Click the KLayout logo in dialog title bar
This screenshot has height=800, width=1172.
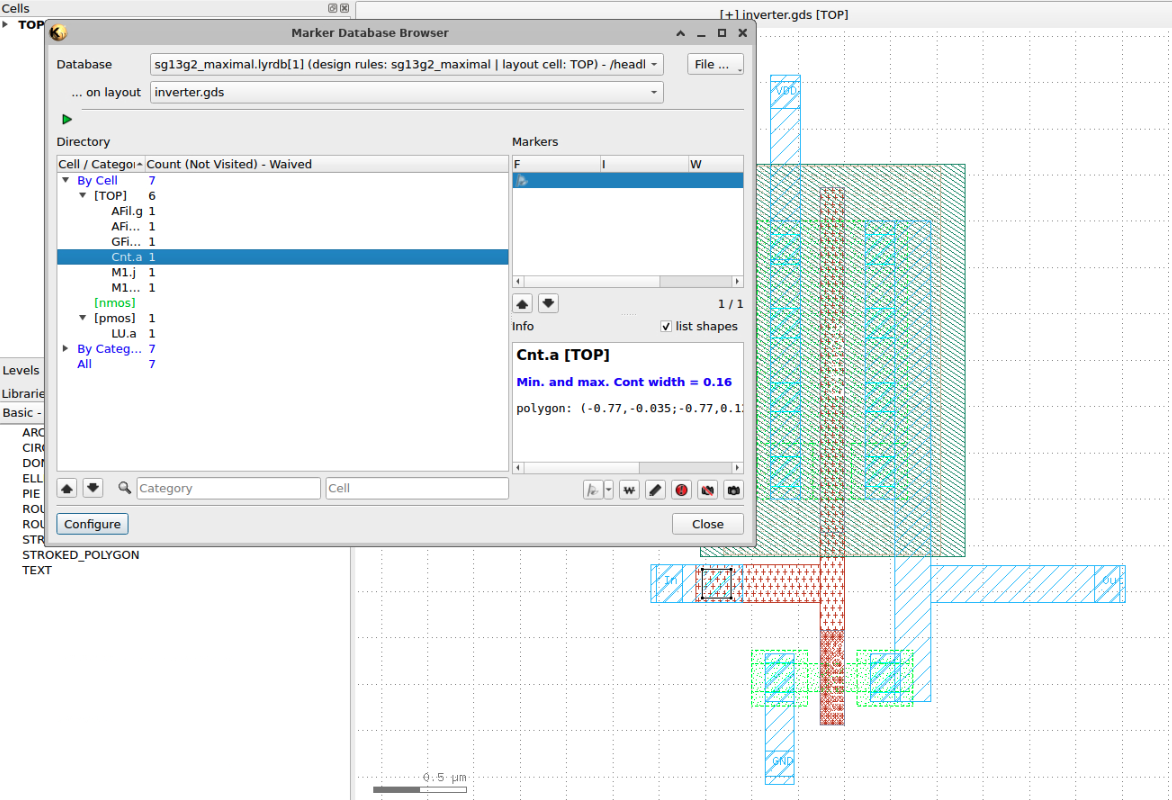[x=58, y=32]
